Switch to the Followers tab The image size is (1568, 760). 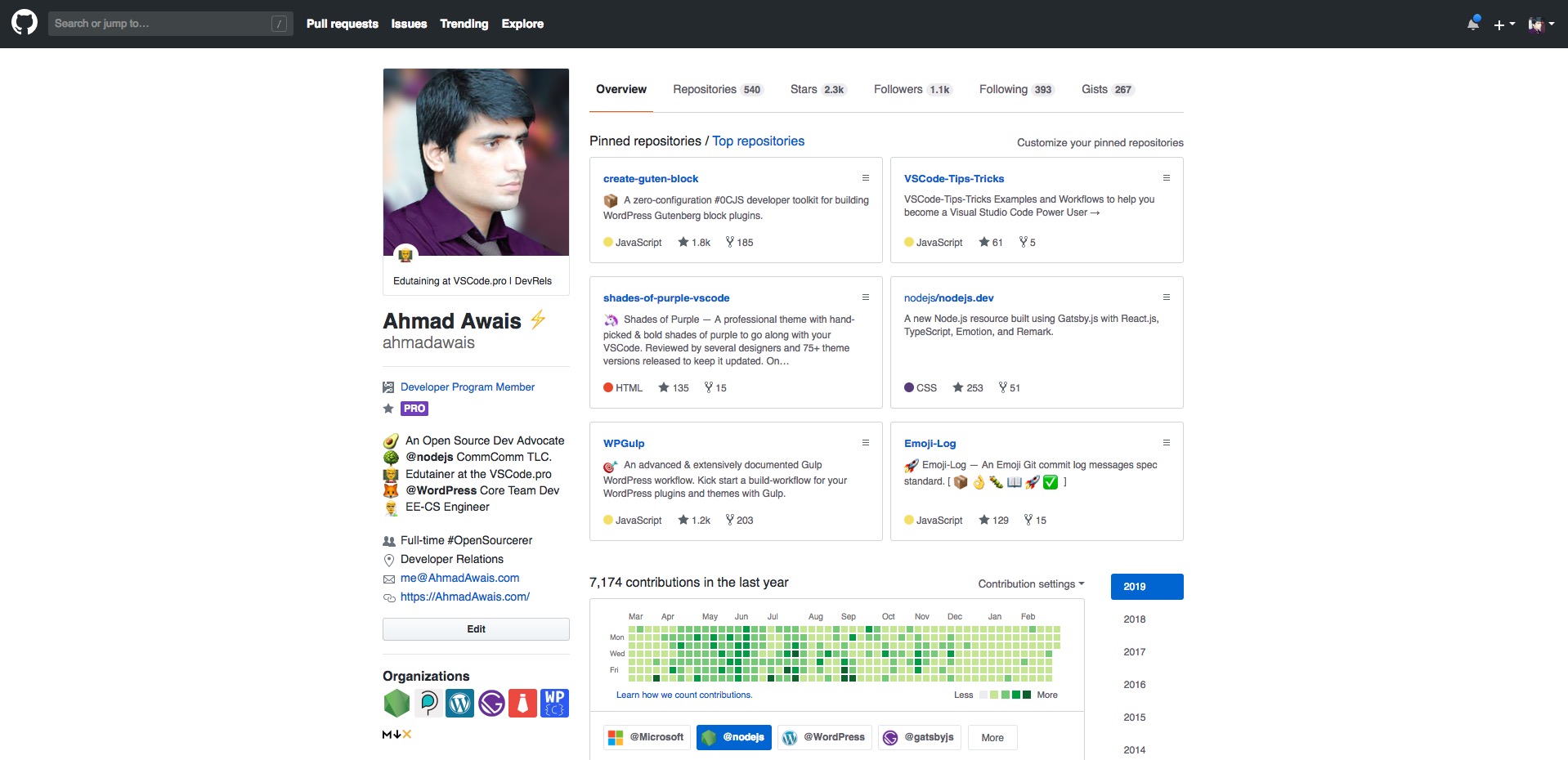(x=912, y=89)
